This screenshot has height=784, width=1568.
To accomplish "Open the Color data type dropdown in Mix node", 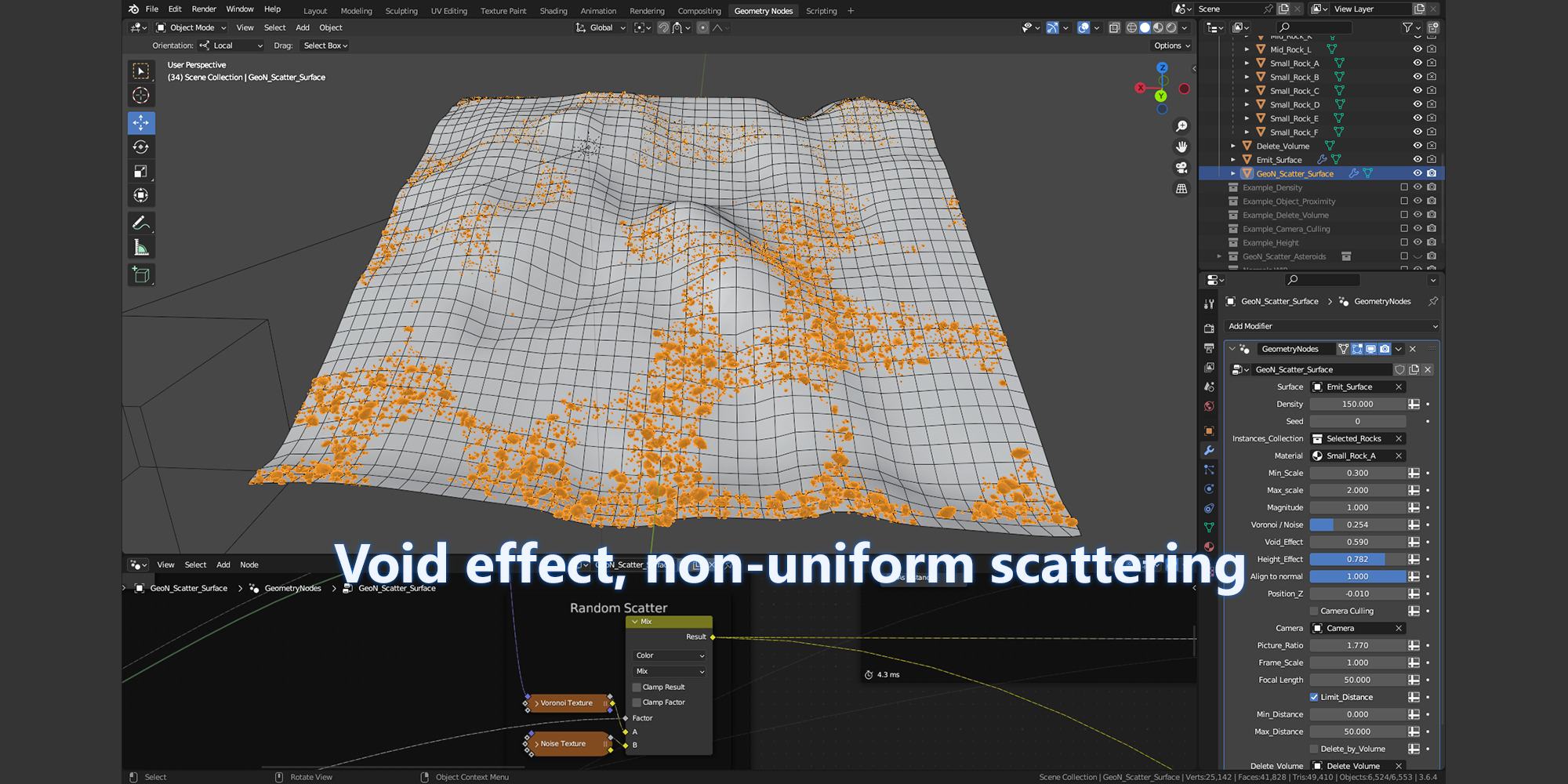I will pyautogui.click(x=670, y=655).
